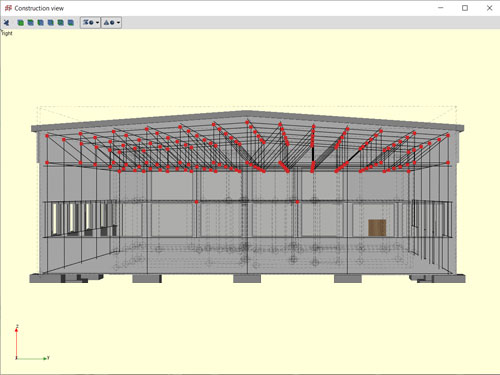Click the Z-Y axis indicator
Viewport: 500px width, 375px height.
(x=32, y=342)
